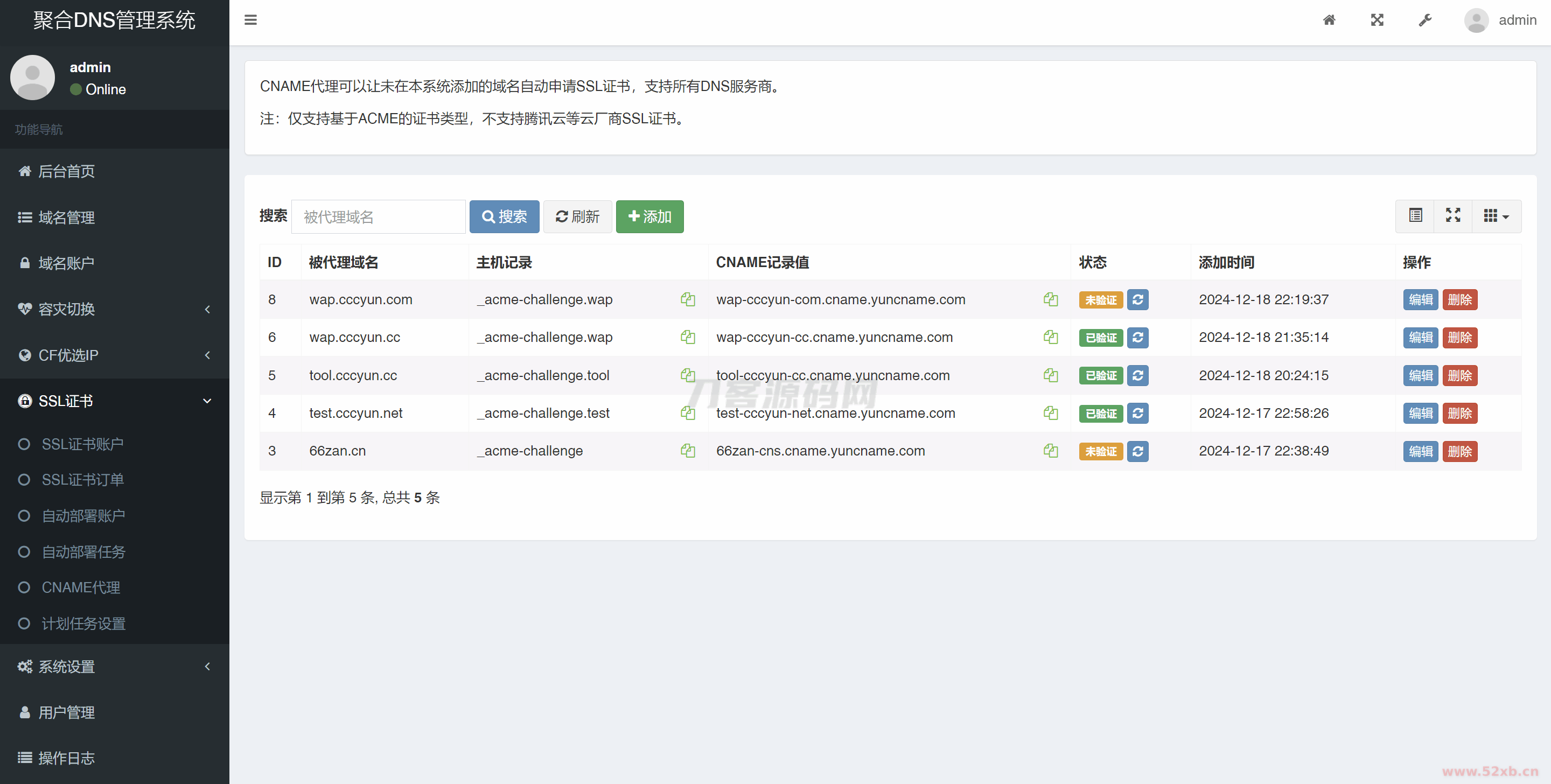
Task: Click the wrench settings icon in header
Action: pos(1425,20)
